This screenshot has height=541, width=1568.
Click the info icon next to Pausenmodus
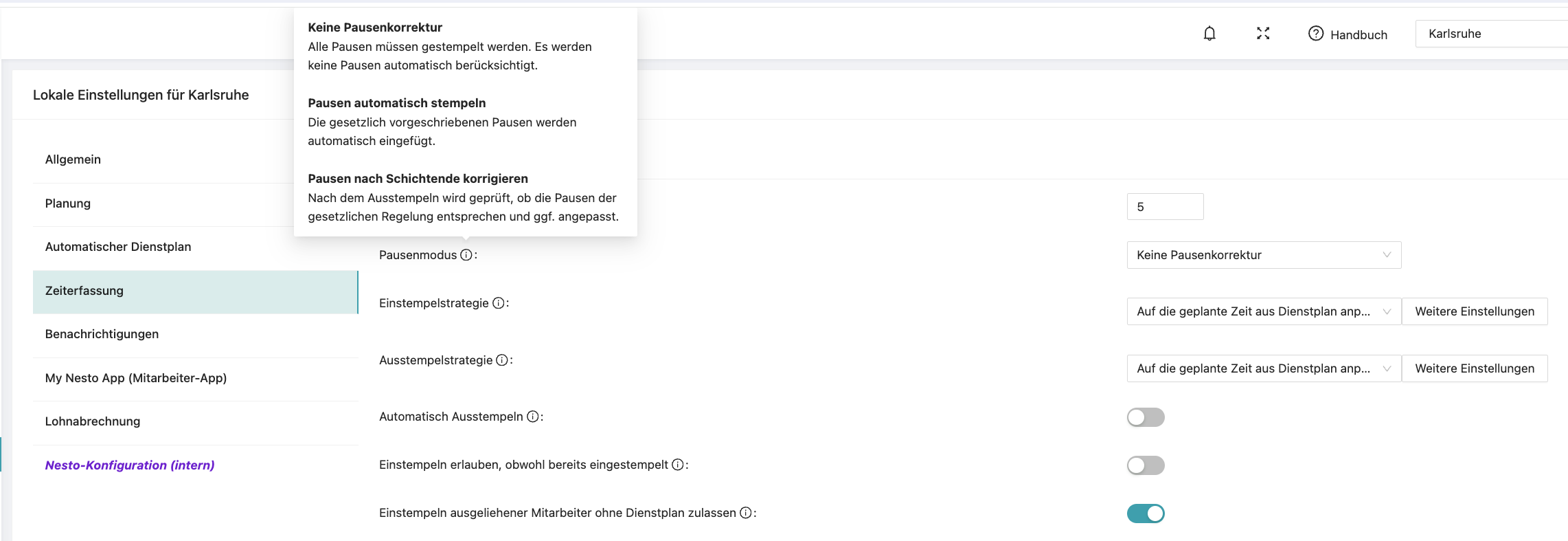point(466,255)
